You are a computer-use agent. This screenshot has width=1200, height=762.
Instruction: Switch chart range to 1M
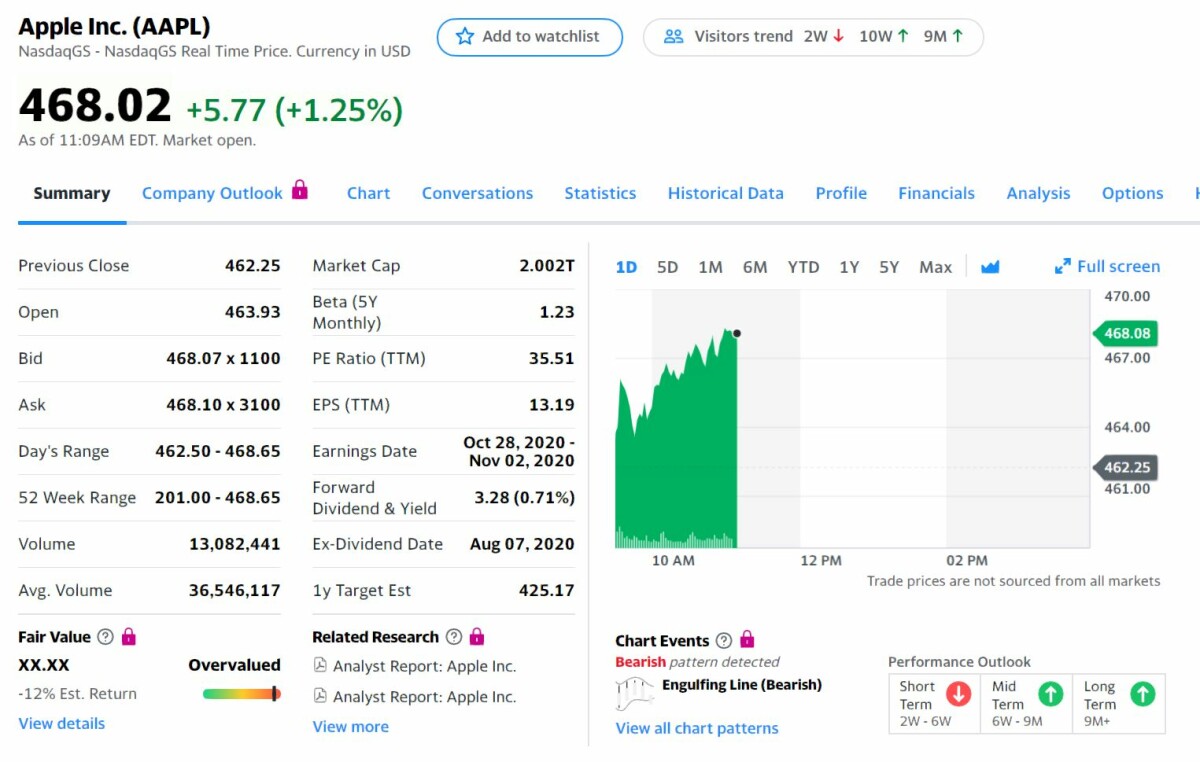tap(710, 267)
